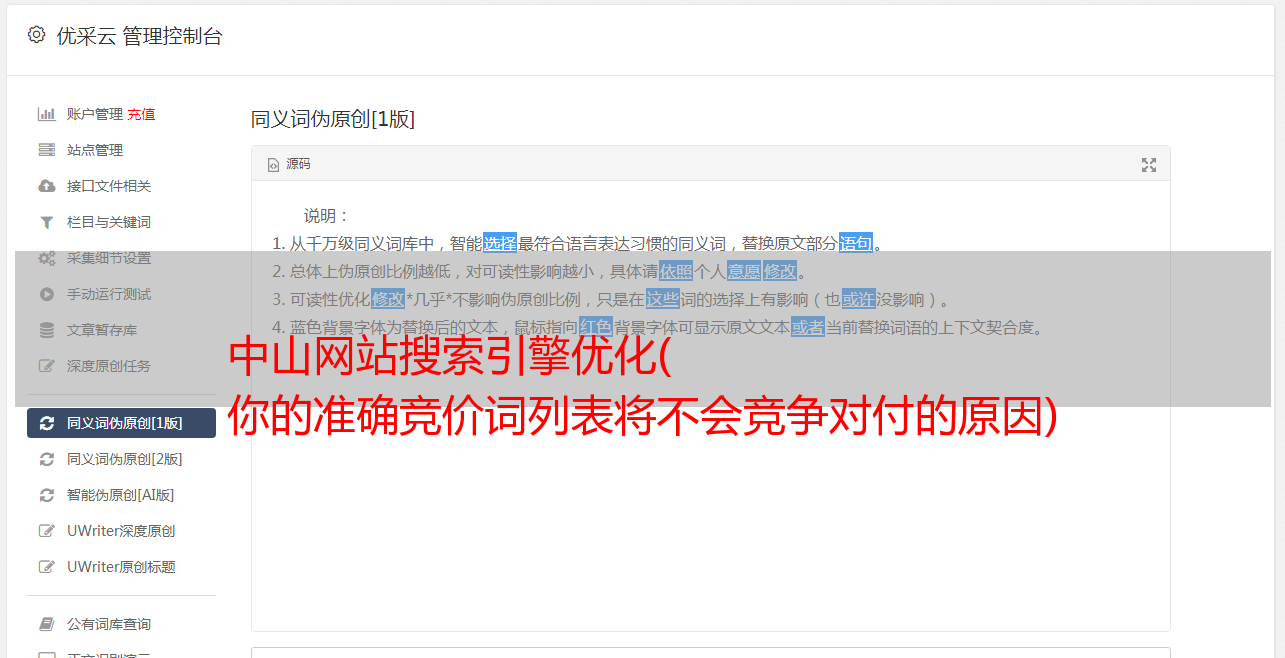Click the highlighted word 语句 in the description
The width and height of the screenshot is (1285, 658).
[x=856, y=243]
